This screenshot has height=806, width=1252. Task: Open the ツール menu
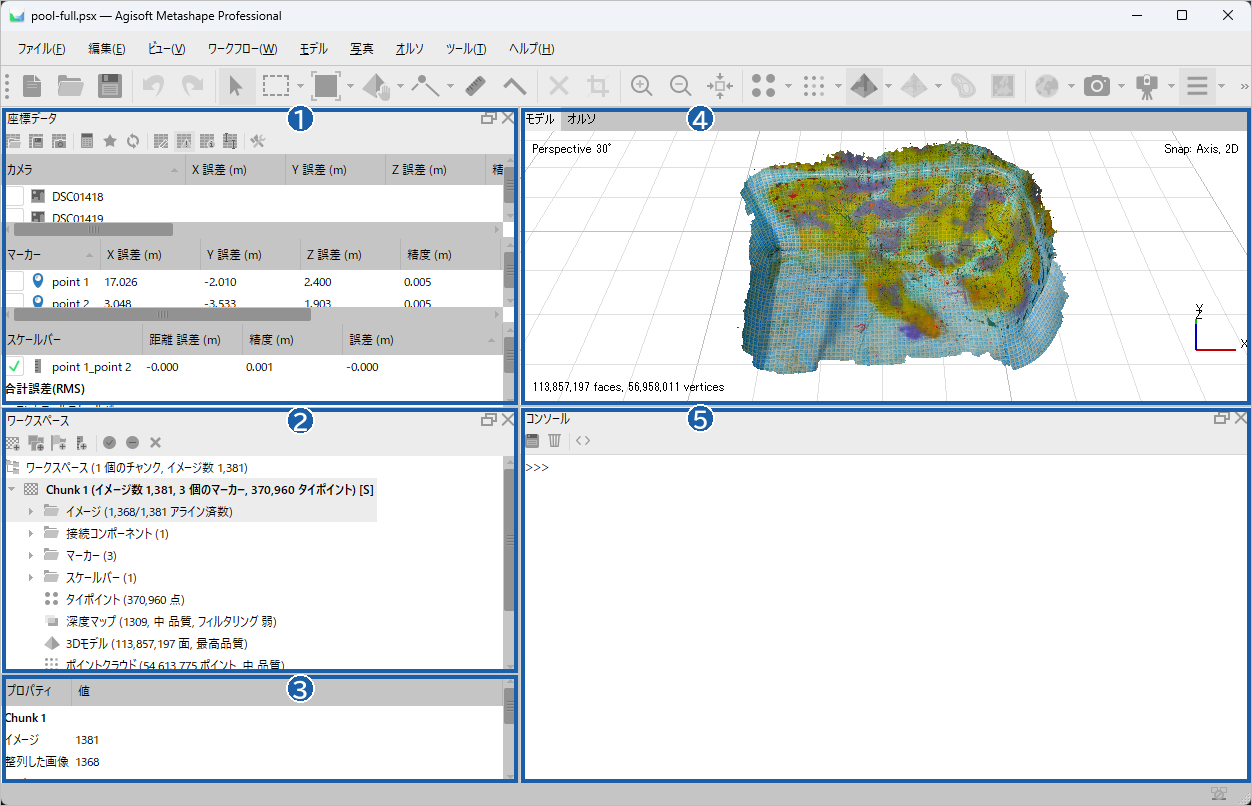[x=466, y=49]
